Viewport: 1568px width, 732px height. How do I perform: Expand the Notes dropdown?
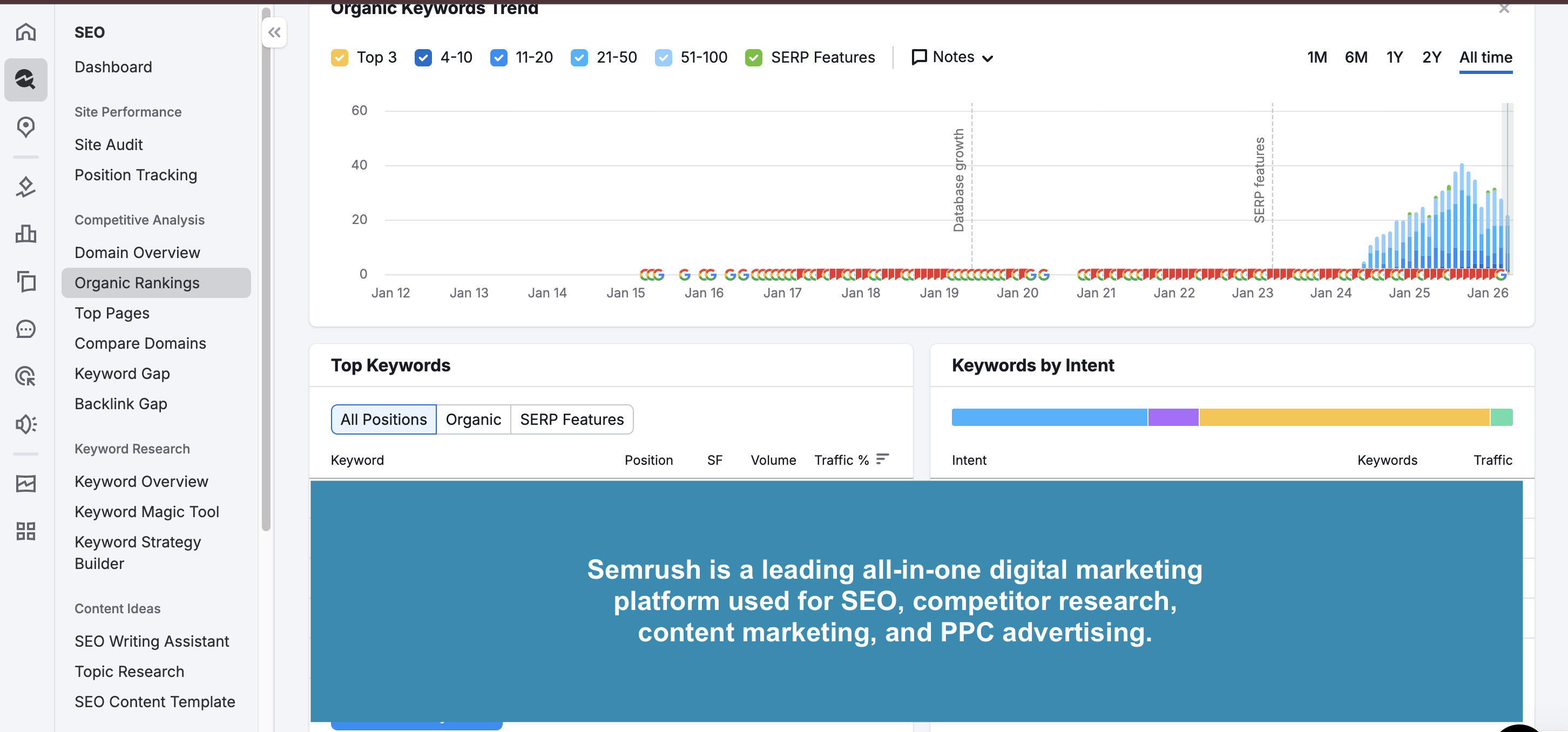(952, 57)
